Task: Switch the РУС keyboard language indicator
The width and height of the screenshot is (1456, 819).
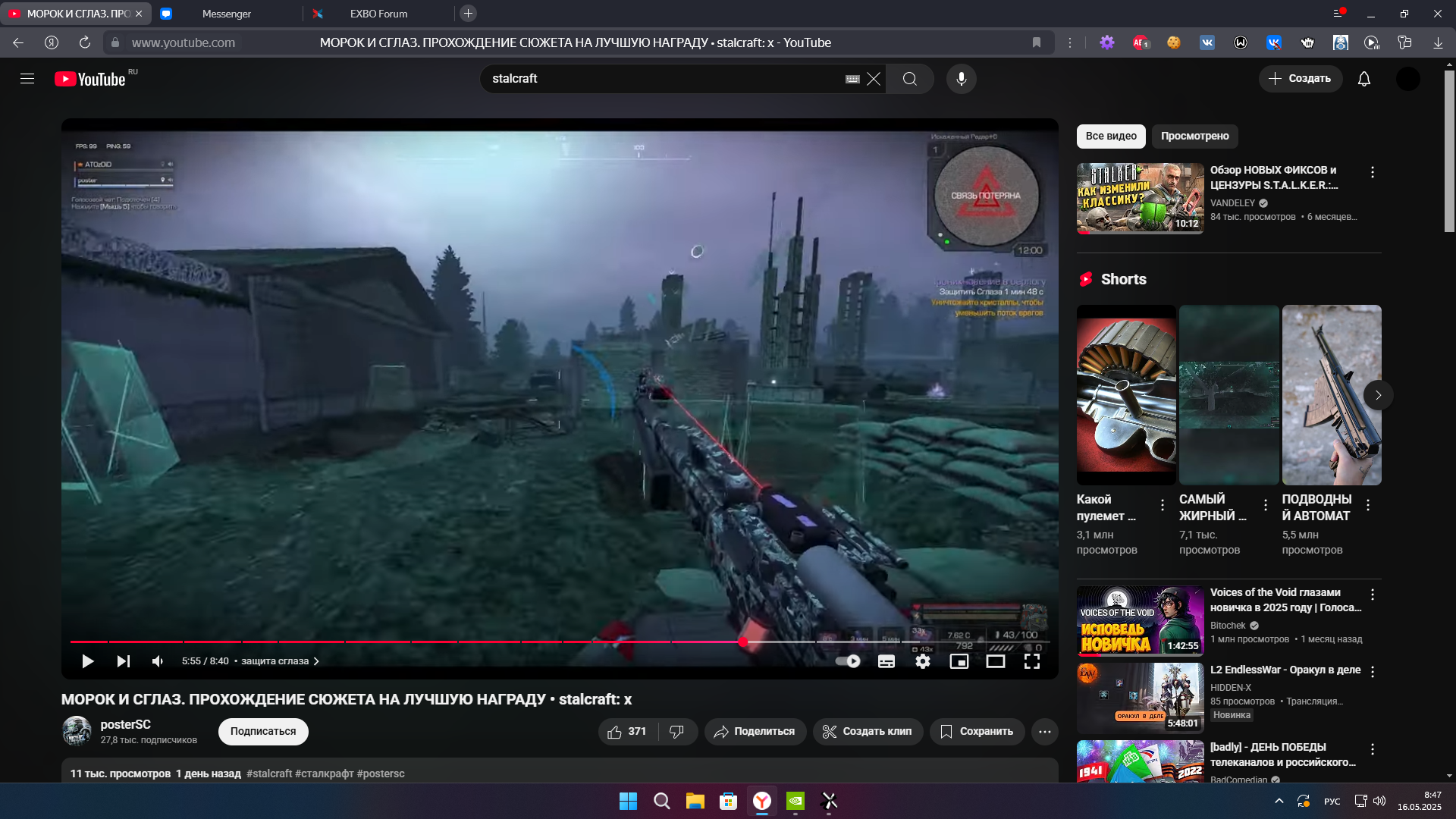Action: pyautogui.click(x=1332, y=802)
